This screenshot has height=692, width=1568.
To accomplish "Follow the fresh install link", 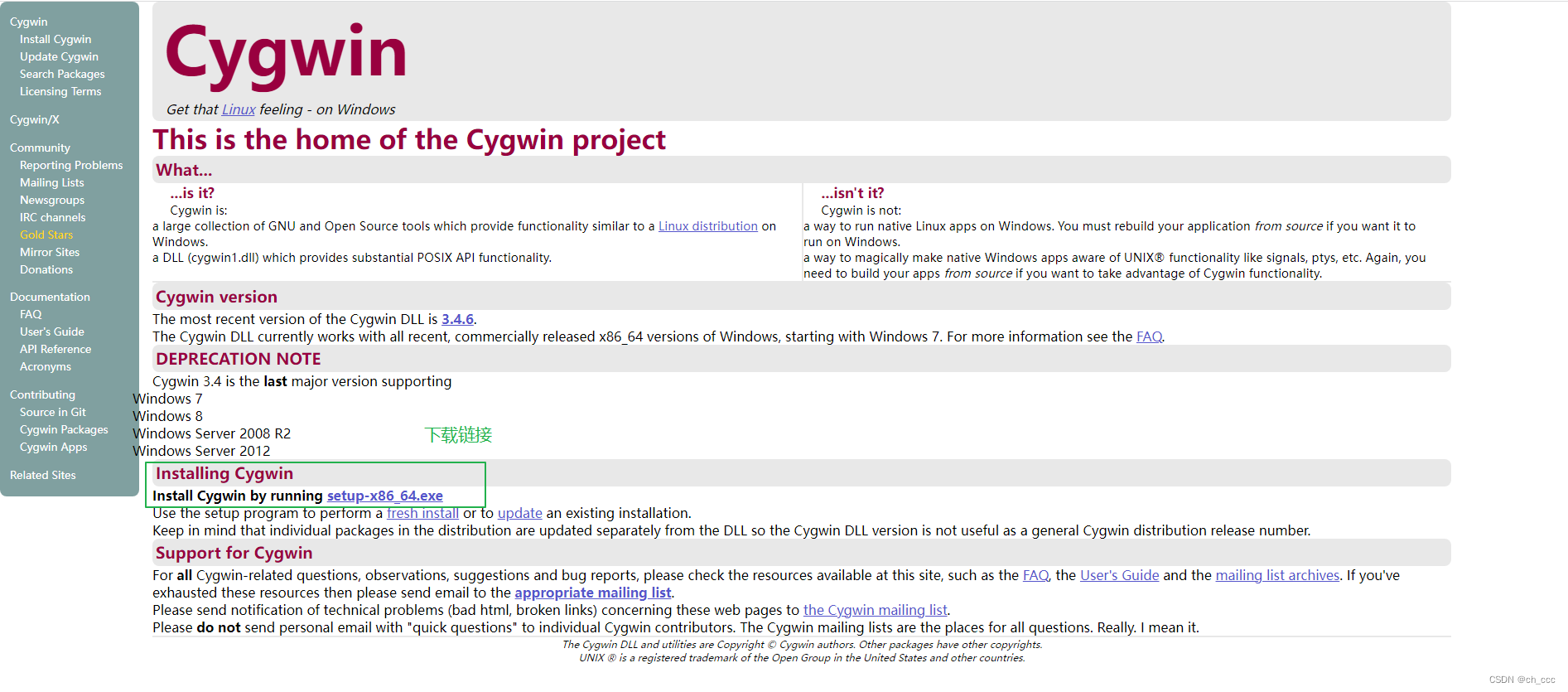I will click(x=422, y=513).
